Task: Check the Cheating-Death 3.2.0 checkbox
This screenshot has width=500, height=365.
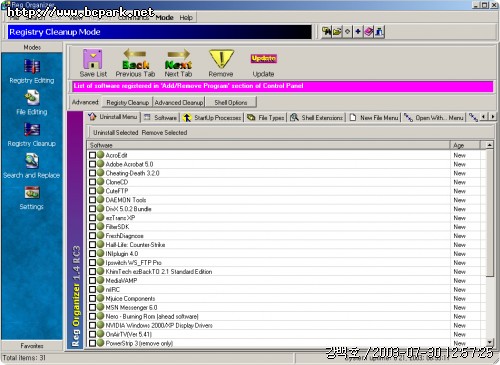Action: click(x=92, y=173)
